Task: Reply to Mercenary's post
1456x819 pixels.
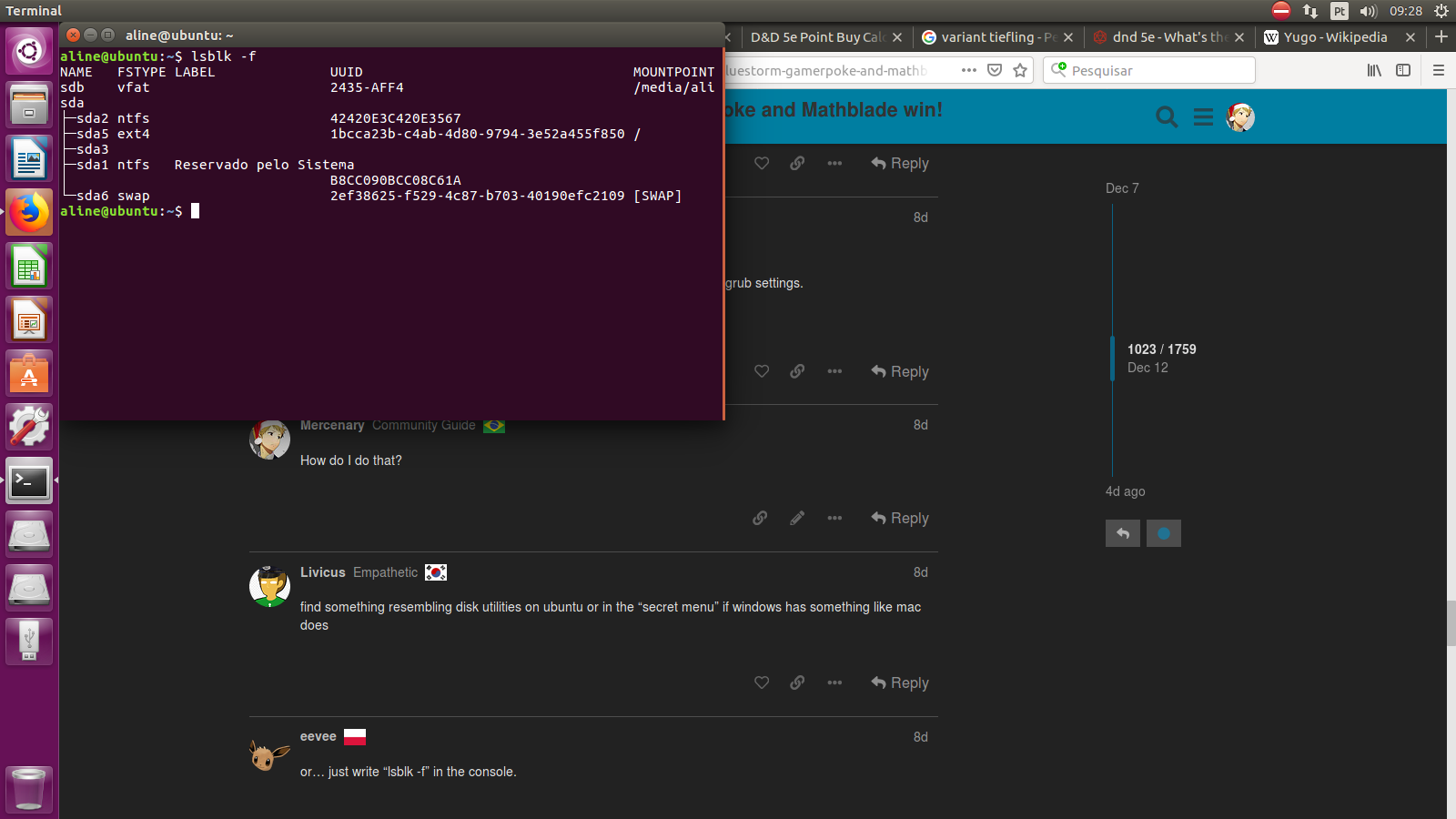Action: (x=900, y=518)
